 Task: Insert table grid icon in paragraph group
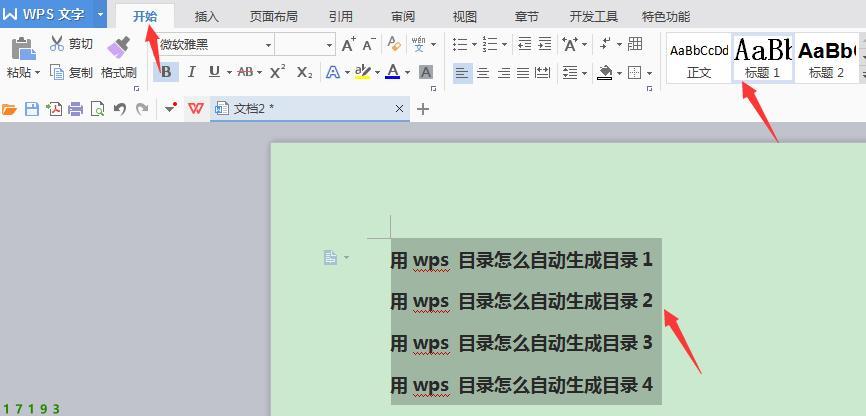click(635, 44)
